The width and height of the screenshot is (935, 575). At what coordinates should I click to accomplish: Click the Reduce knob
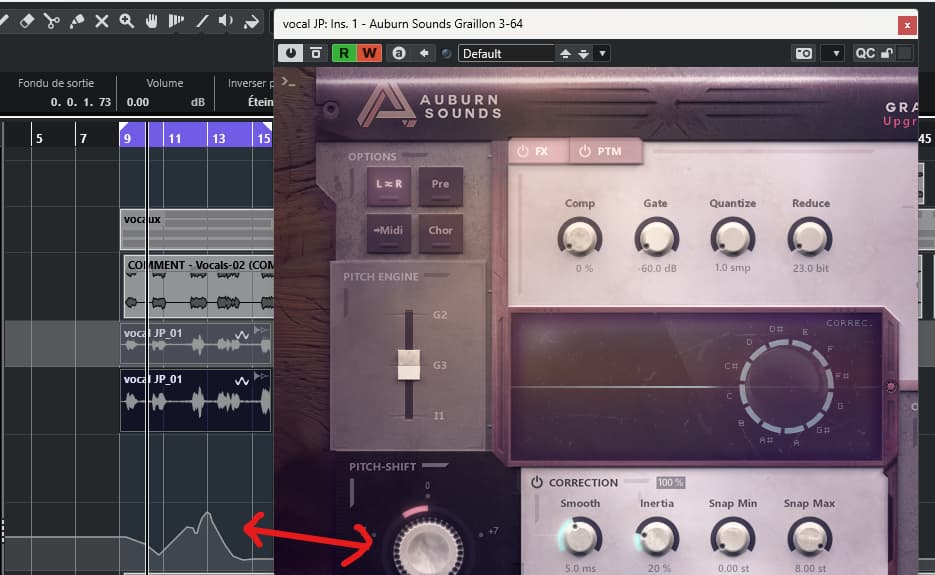point(810,238)
